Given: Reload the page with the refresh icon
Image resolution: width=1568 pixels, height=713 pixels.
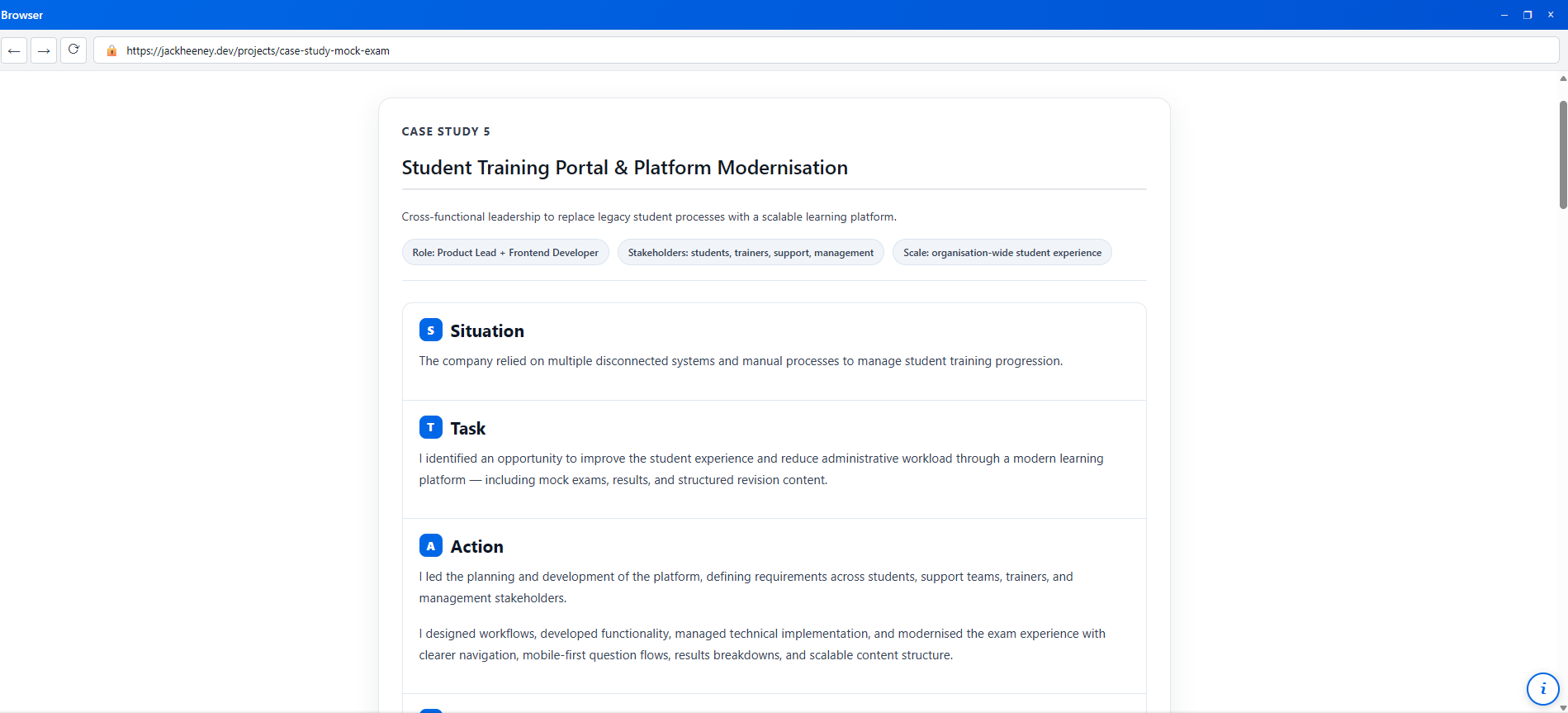Looking at the screenshot, I should pyautogui.click(x=73, y=50).
